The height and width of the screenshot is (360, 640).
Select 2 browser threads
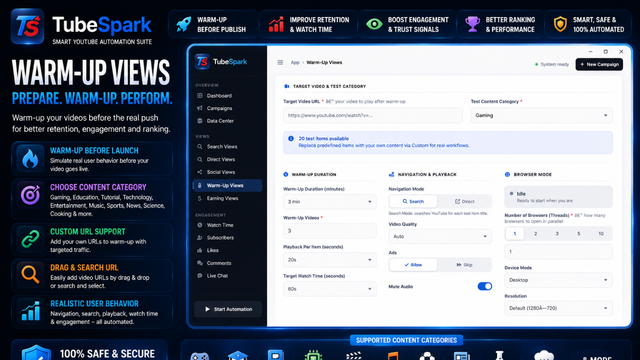(536, 233)
